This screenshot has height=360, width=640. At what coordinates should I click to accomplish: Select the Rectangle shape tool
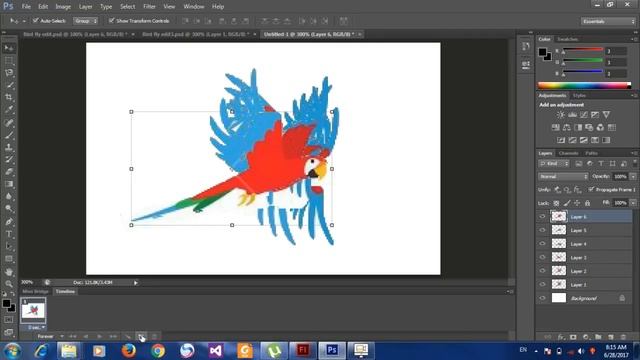pos(9,259)
